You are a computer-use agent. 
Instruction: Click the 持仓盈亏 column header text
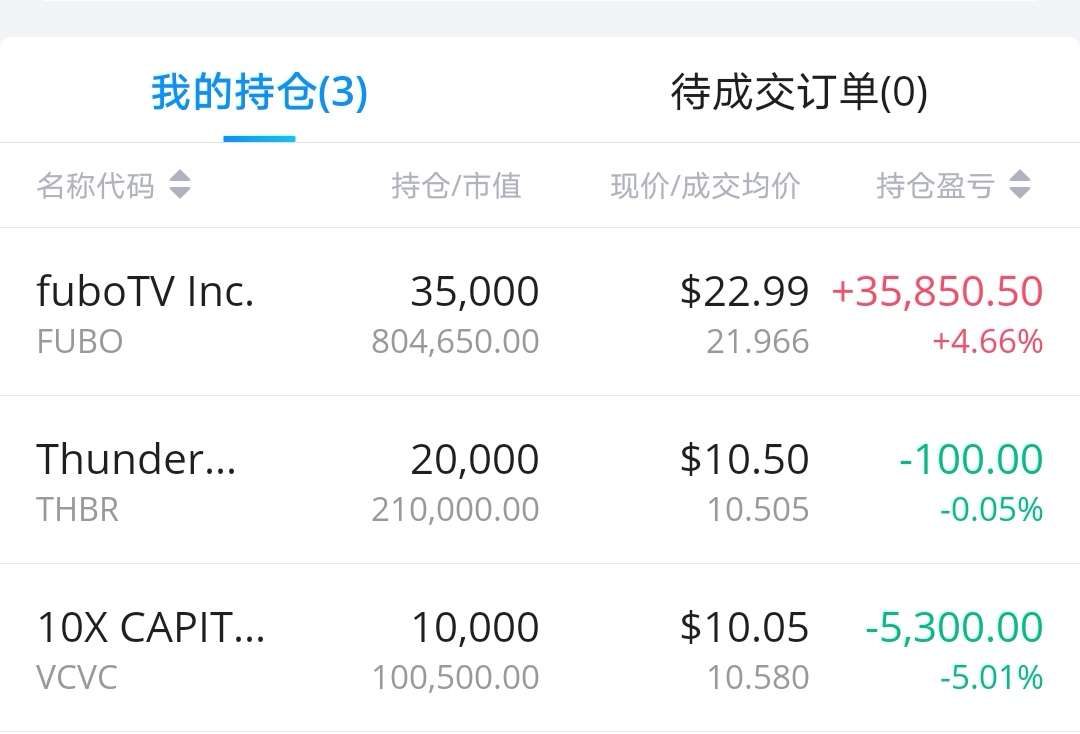[935, 186]
